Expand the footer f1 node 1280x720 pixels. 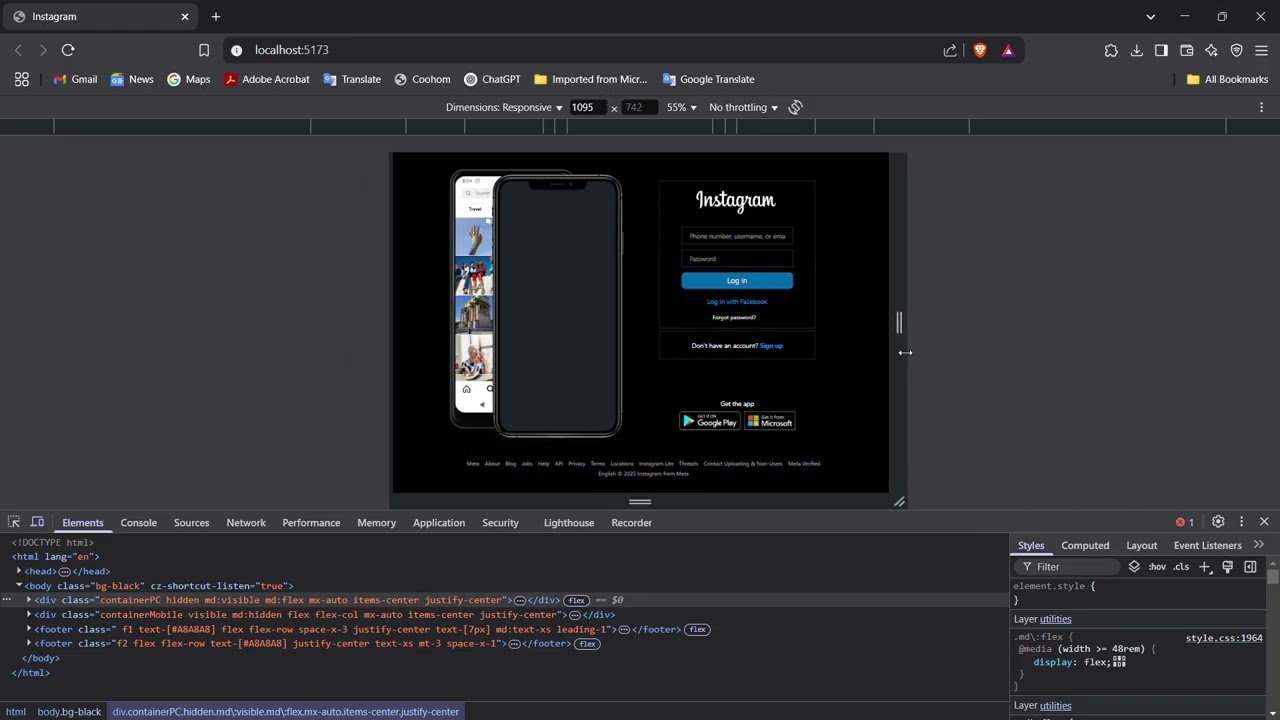[x=29, y=629]
